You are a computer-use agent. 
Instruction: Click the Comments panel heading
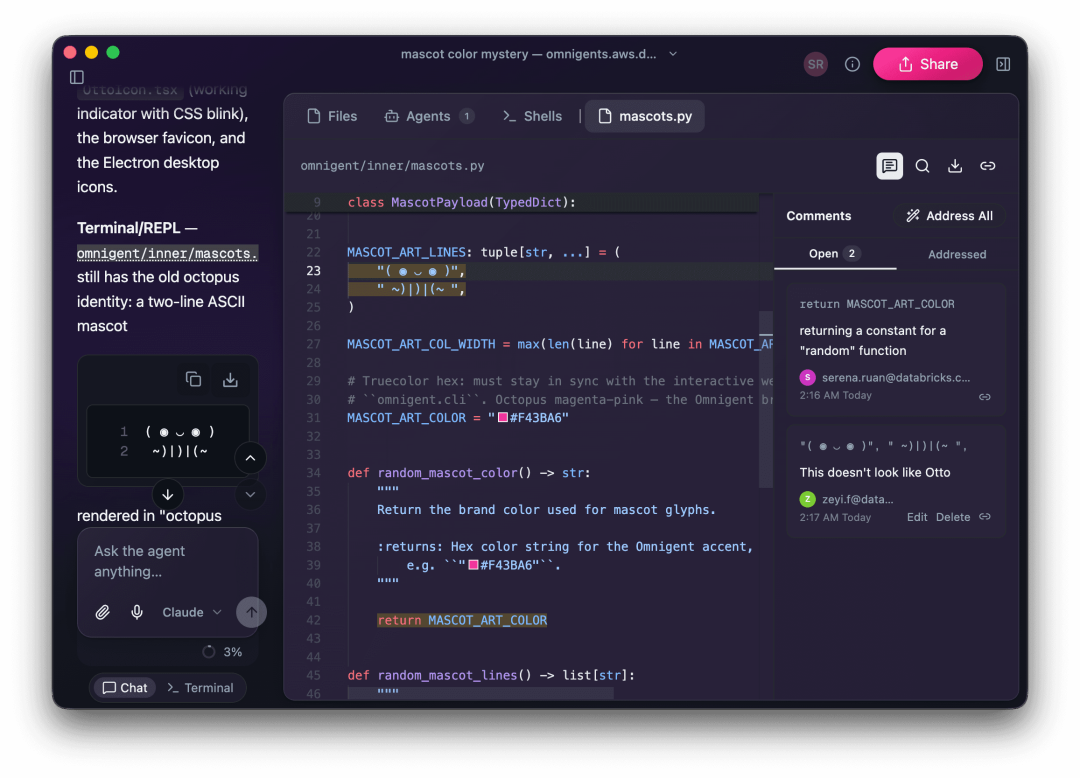coord(818,216)
